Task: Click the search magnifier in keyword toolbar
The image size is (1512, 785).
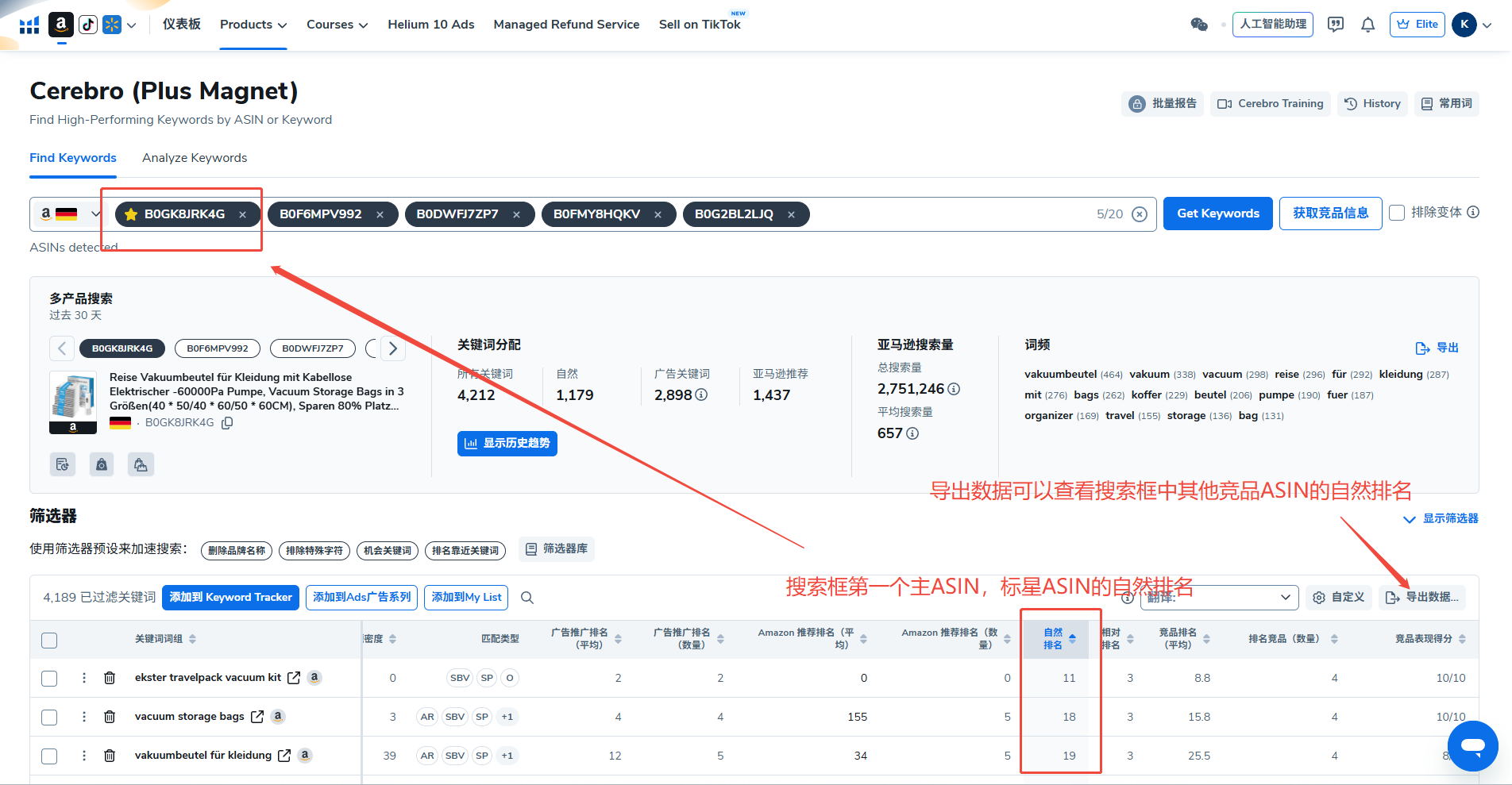Action: [527, 598]
